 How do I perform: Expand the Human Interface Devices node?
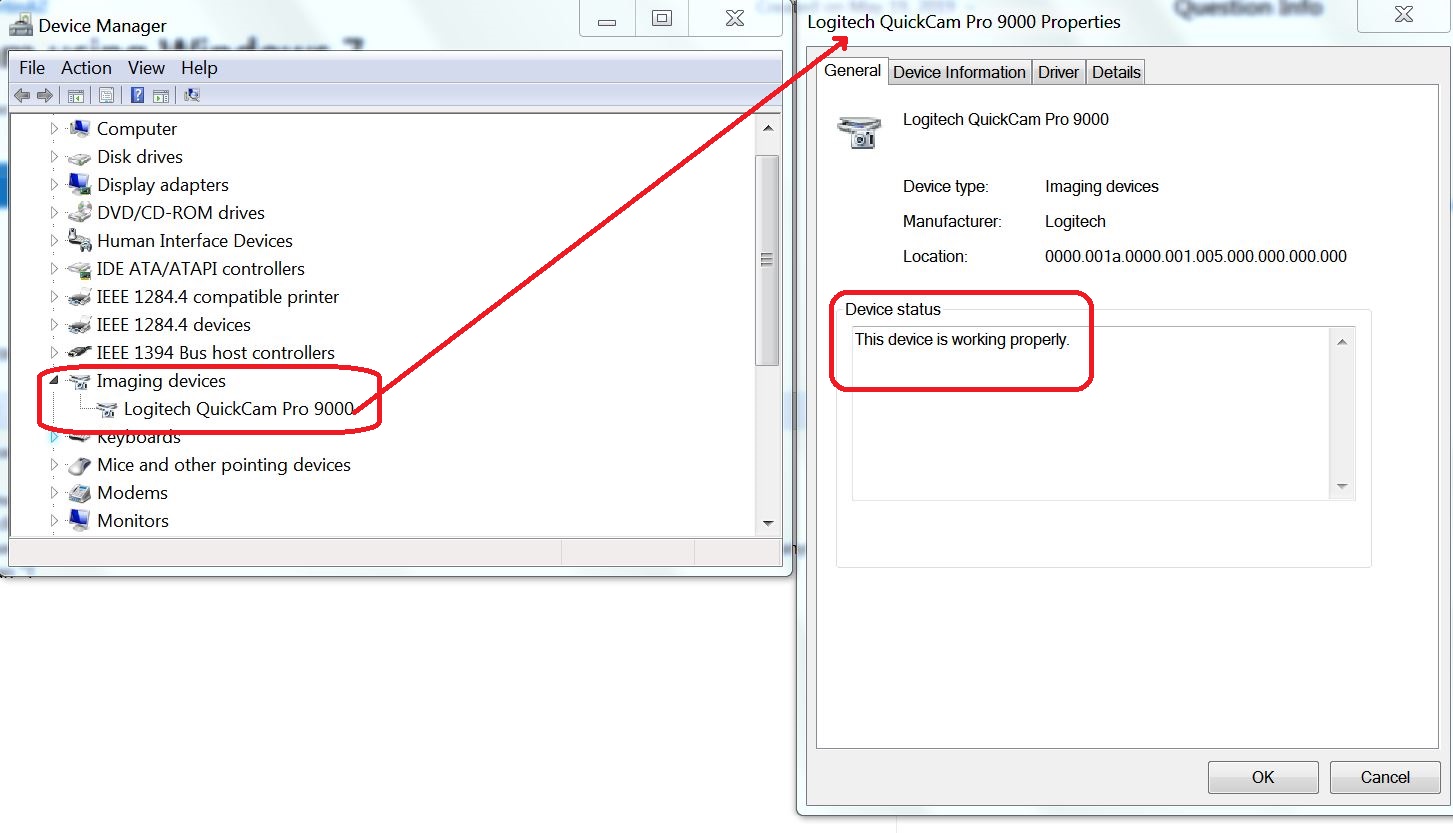tap(55, 241)
